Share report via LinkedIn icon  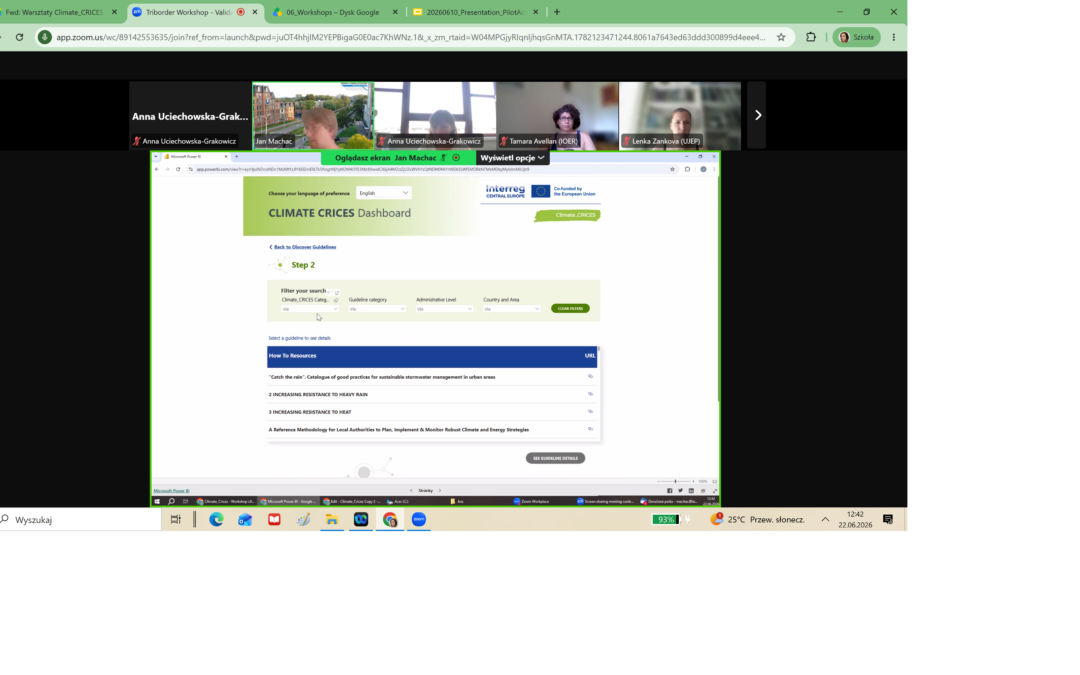(692, 490)
